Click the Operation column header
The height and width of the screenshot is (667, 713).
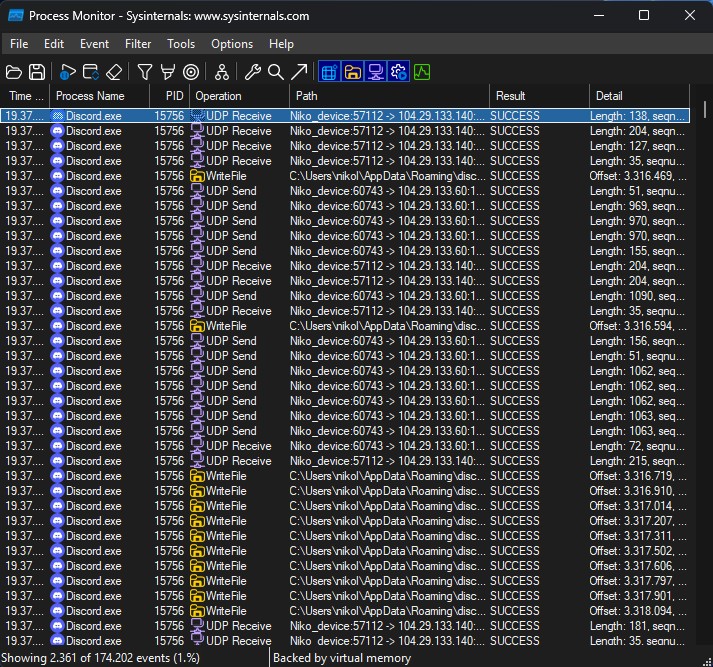coord(240,96)
